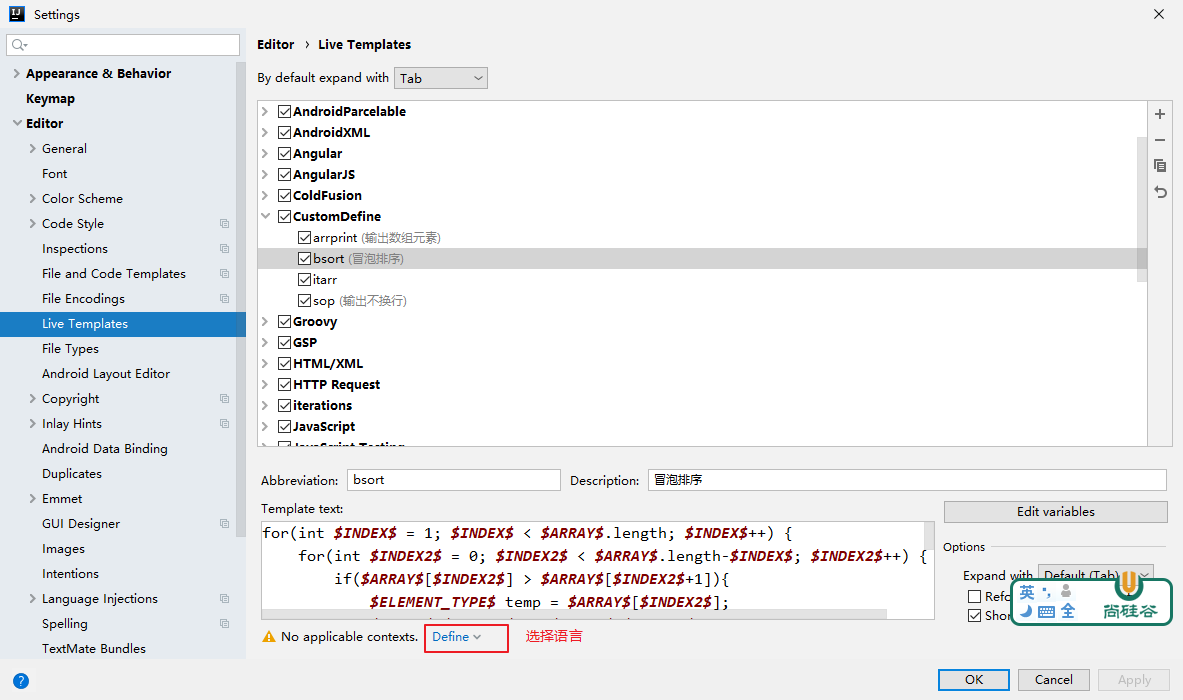Open the 'By default expand with' Tab dropdown
The height and width of the screenshot is (700, 1183).
click(441, 78)
